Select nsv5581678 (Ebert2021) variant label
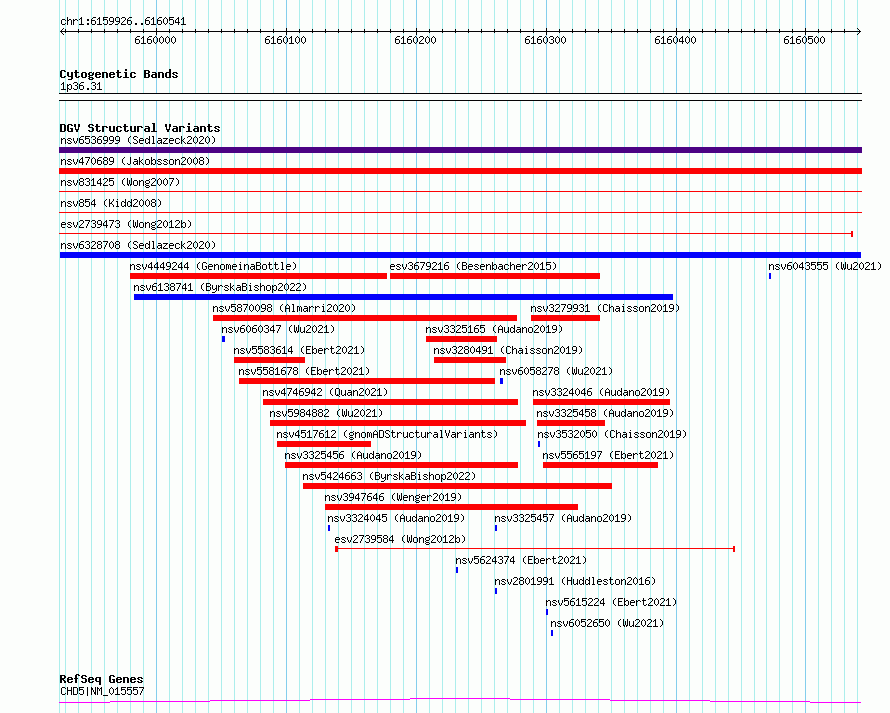Viewport: 890px width, 713px height. point(304,371)
